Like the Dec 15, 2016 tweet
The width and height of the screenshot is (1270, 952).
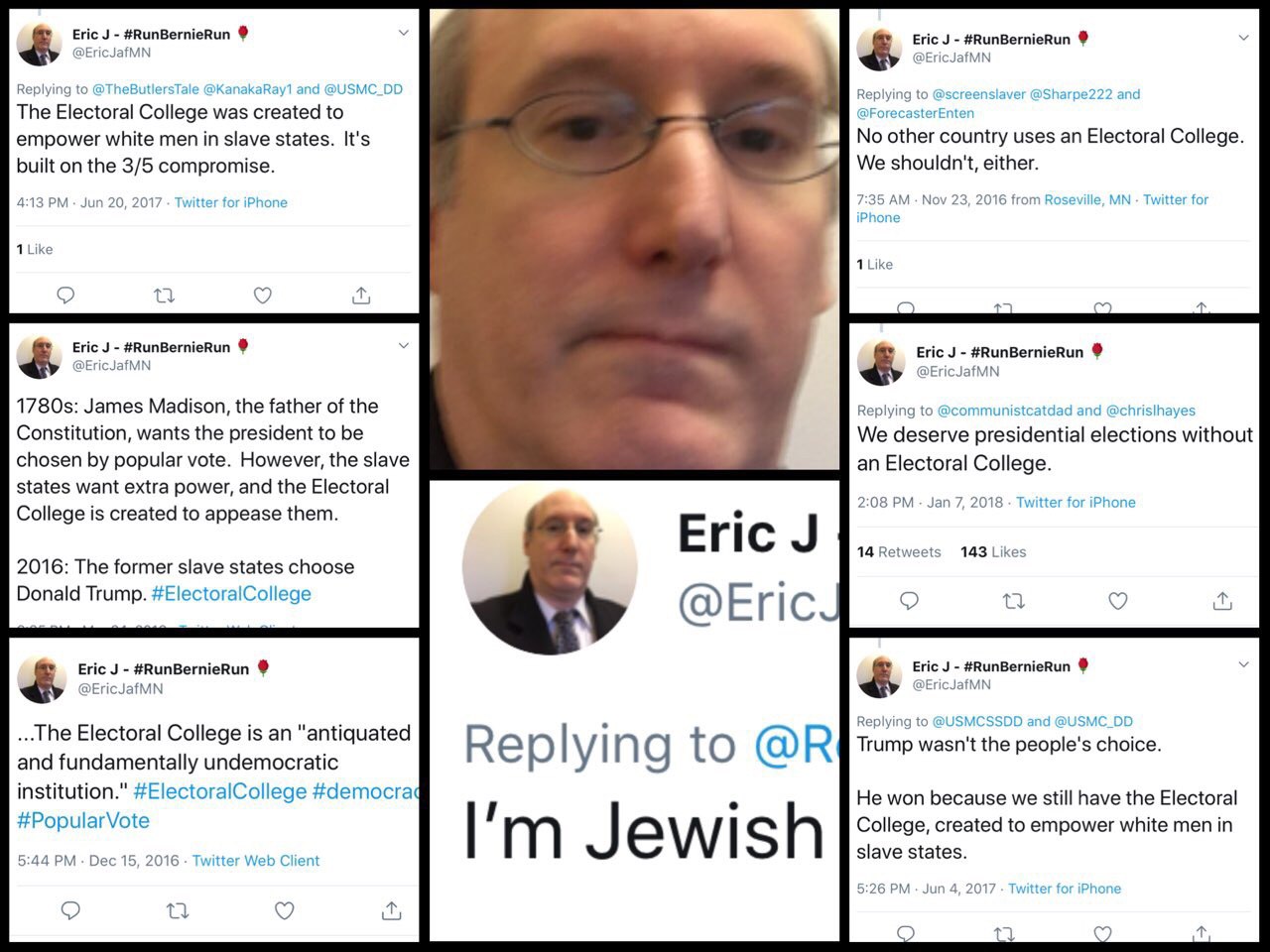click(285, 909)
